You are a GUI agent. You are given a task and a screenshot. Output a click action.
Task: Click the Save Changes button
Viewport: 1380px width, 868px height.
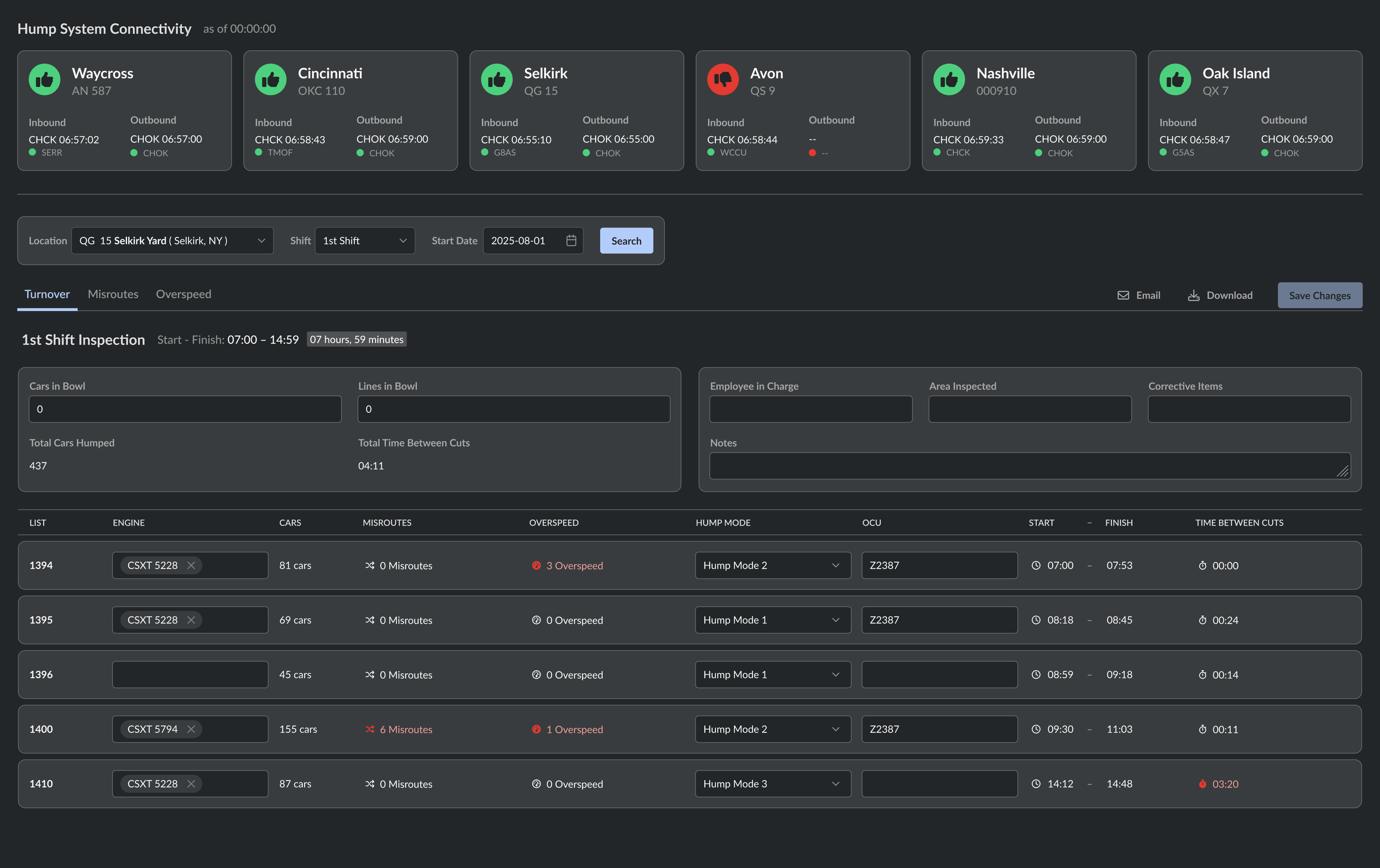tap(1319, 295)
